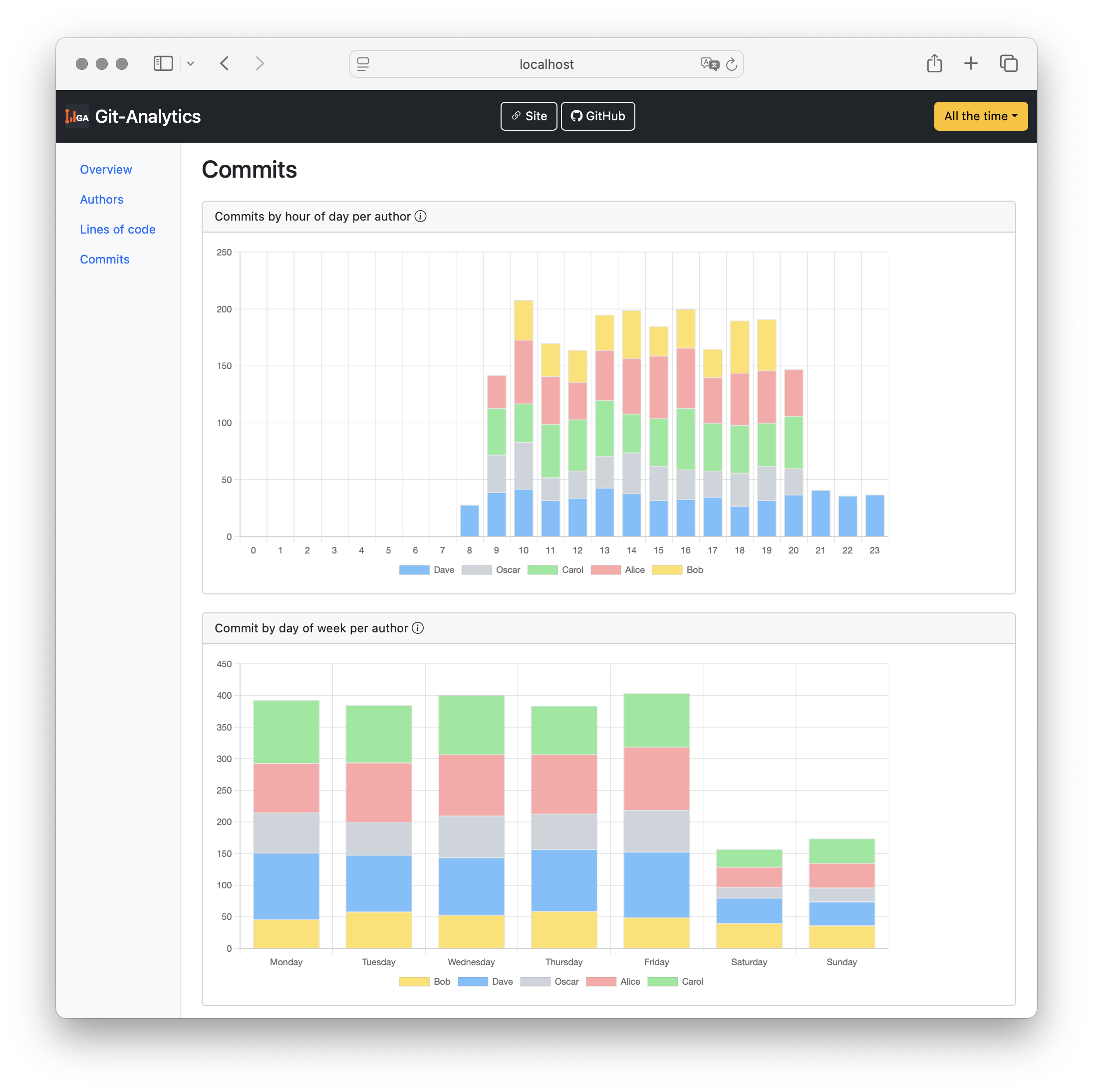The image size is (1093, 1092).
Task: Open the chevron menu next to the sidebar toggle
Action: click(191, 63)
